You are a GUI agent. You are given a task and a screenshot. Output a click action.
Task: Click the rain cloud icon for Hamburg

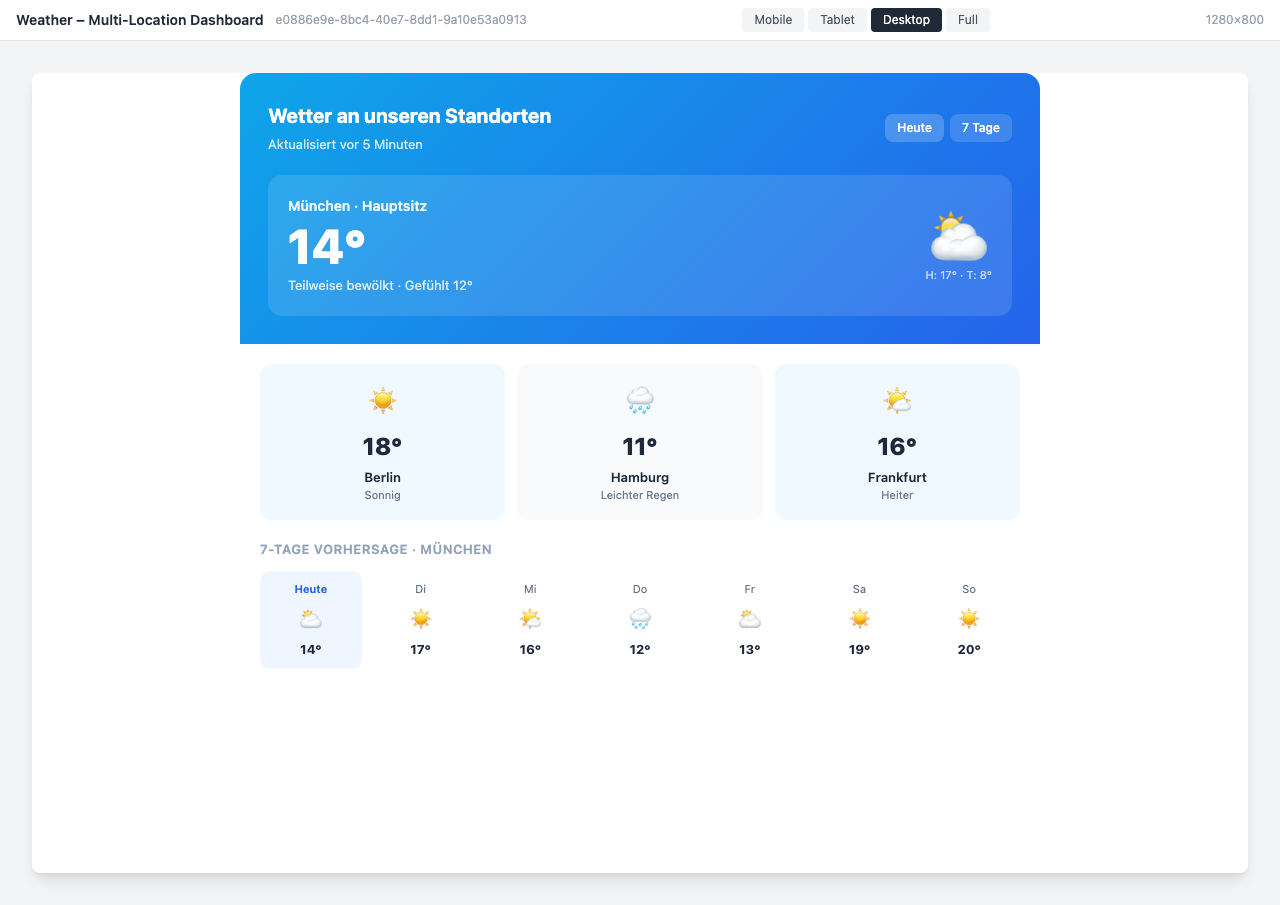pyautogui.click(x=639, y=400)
